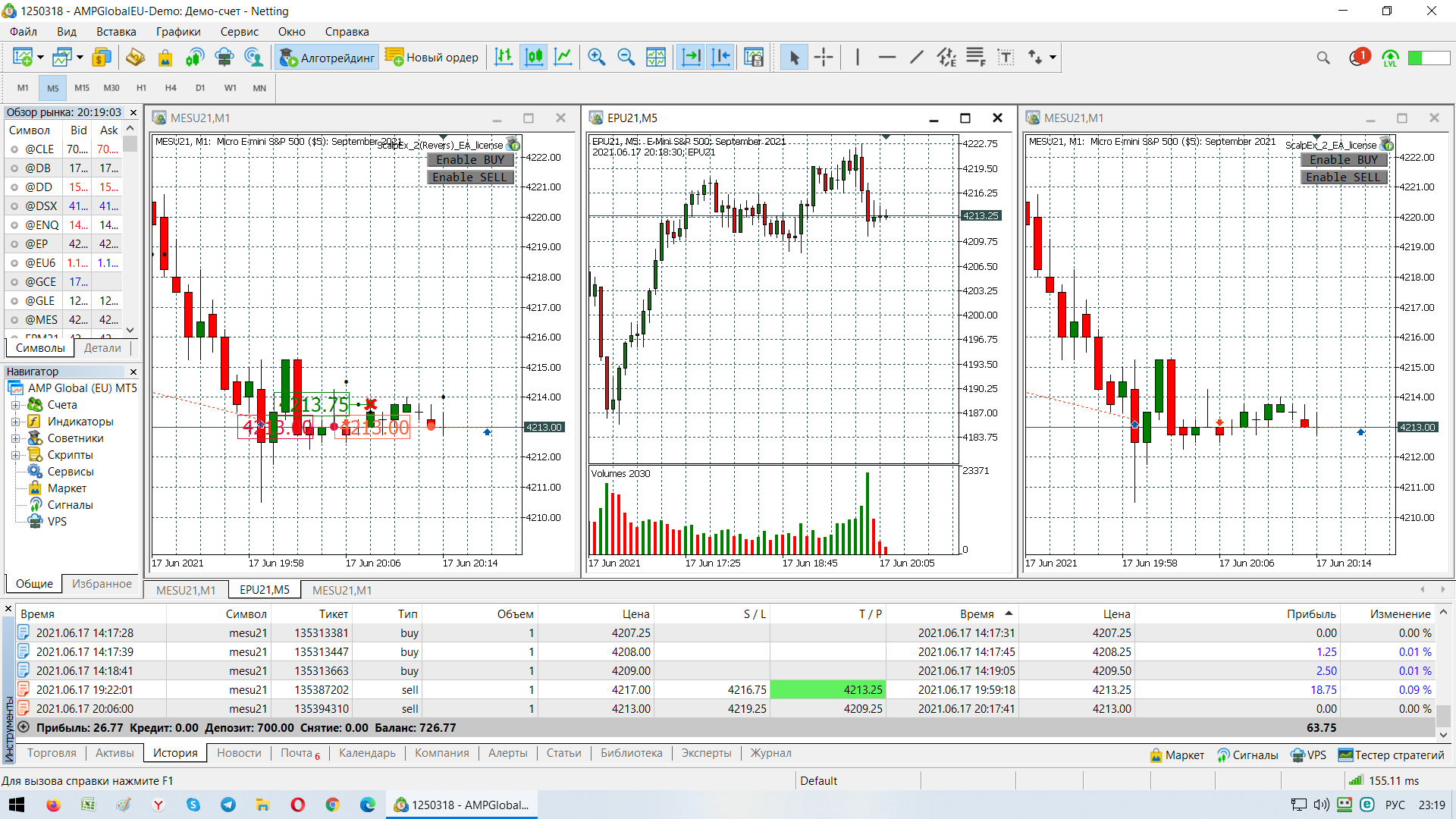Open the tile windows grid icon
The image size is (1456, 819).
point(656,57)
